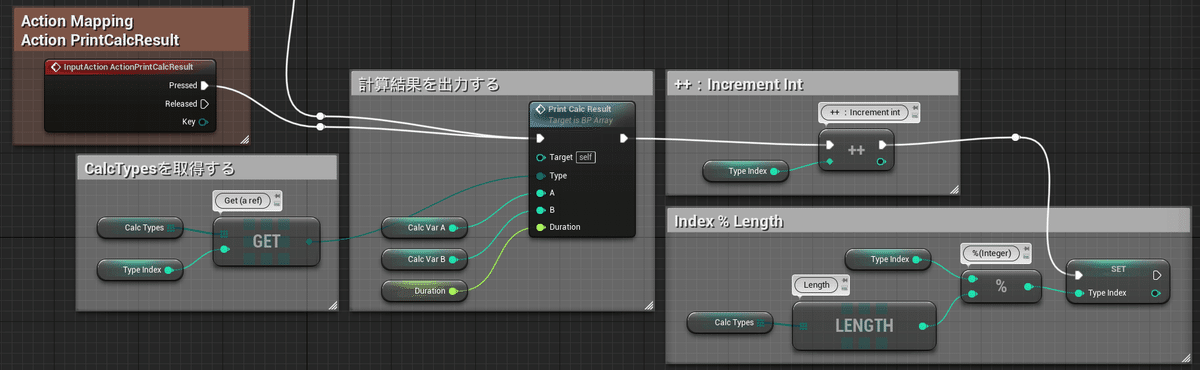
Task: Select the Calc Var A variable node
Action: 425,228
